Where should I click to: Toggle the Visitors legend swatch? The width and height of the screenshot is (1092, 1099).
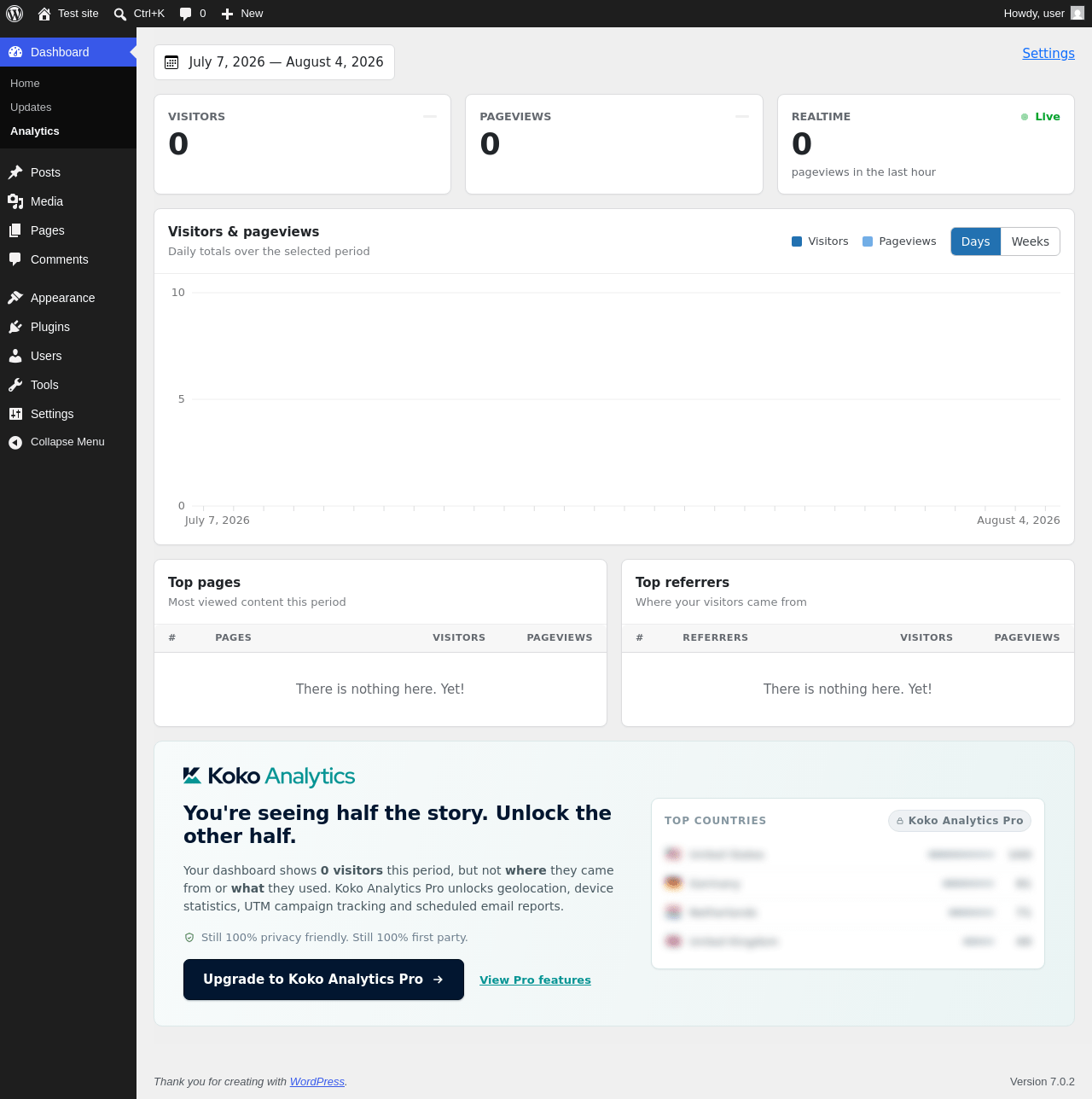point(797,241)
